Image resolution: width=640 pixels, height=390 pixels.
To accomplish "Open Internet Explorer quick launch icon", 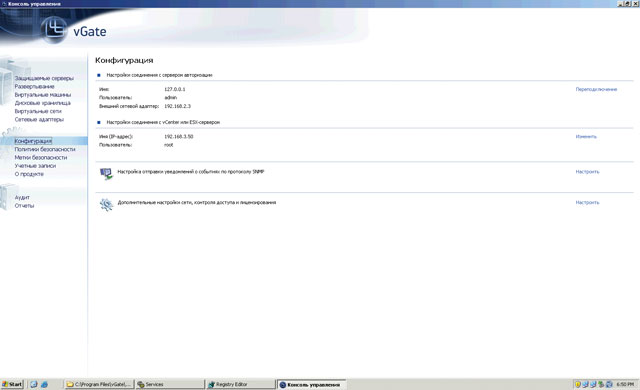I will (x=44, y=384).
